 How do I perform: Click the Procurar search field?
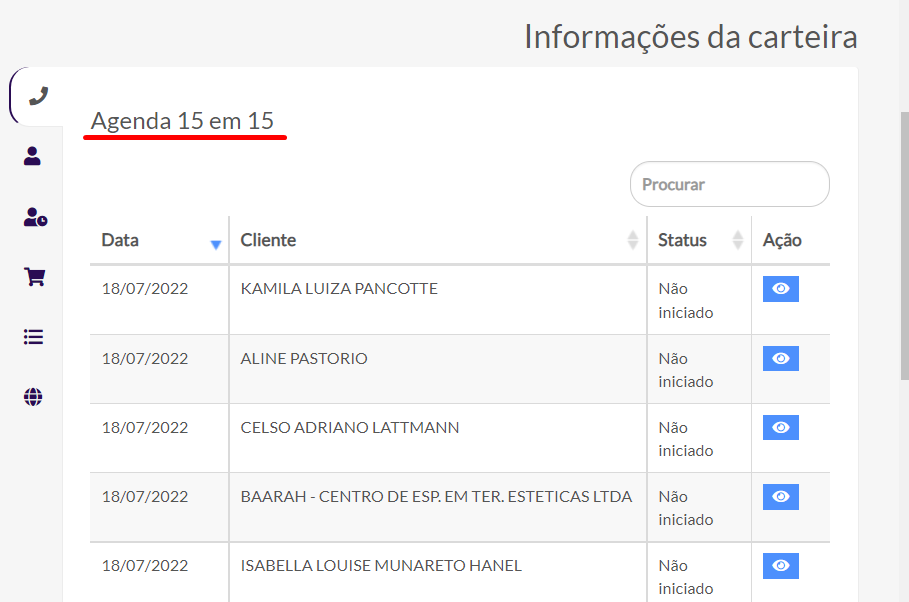tap(729, 185)
